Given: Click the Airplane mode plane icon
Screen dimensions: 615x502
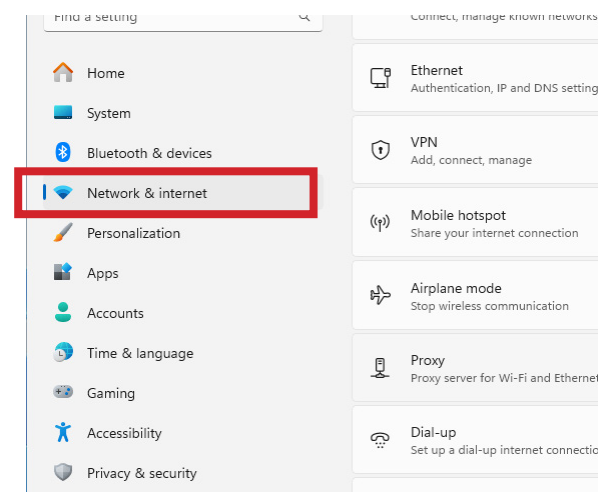Looking at the screenshot, I should point(380,295).
